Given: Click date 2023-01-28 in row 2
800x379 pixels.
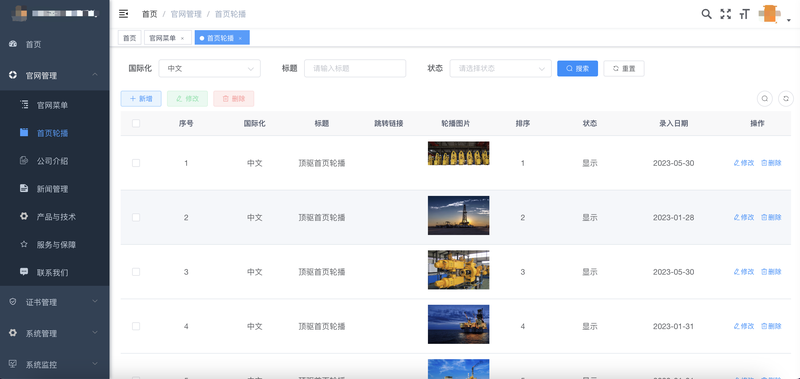Looking at the screenshot, I should point(673,217).
